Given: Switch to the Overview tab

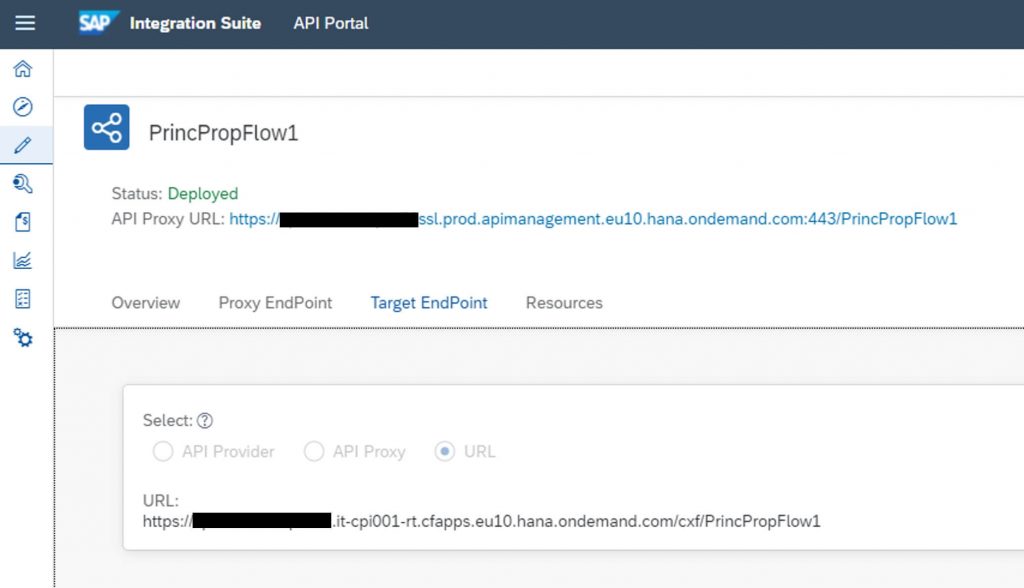Looking at the screenshot, I should point(146,303).
